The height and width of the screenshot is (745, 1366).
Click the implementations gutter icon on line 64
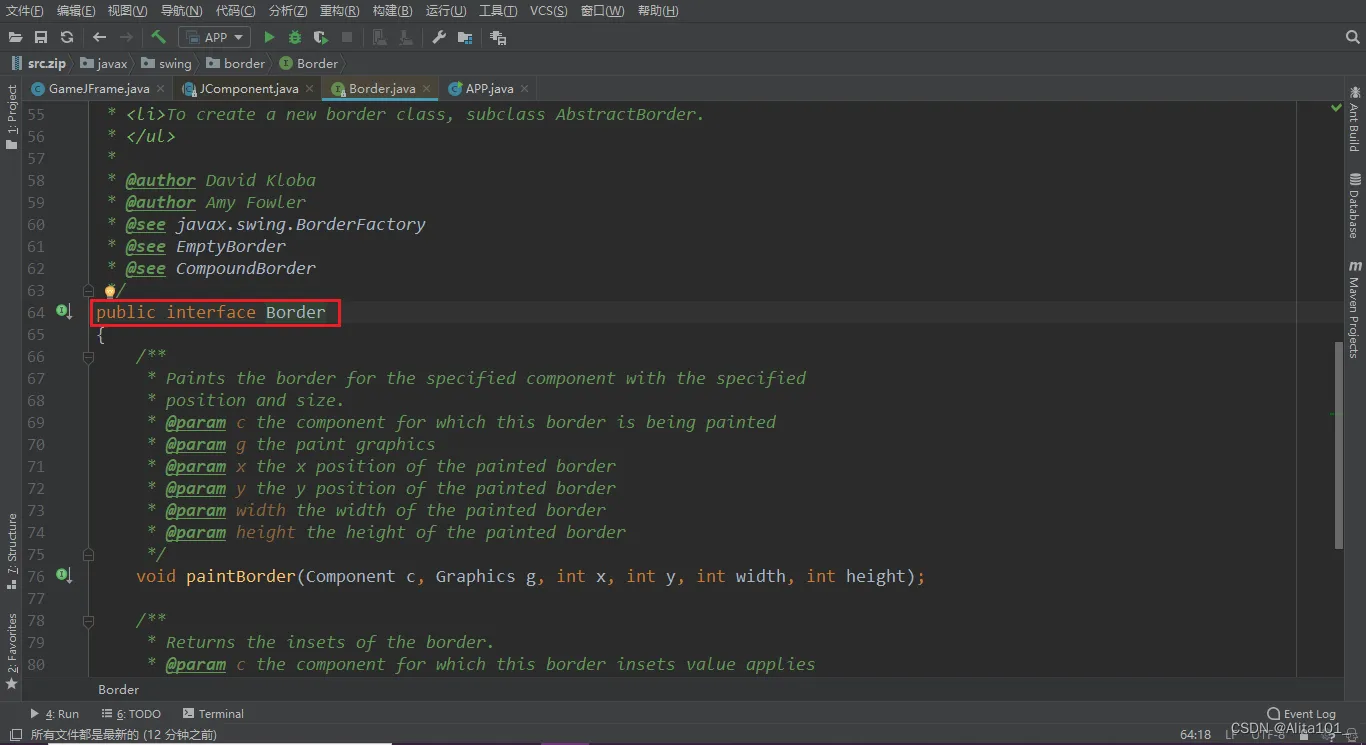[64, 312]
